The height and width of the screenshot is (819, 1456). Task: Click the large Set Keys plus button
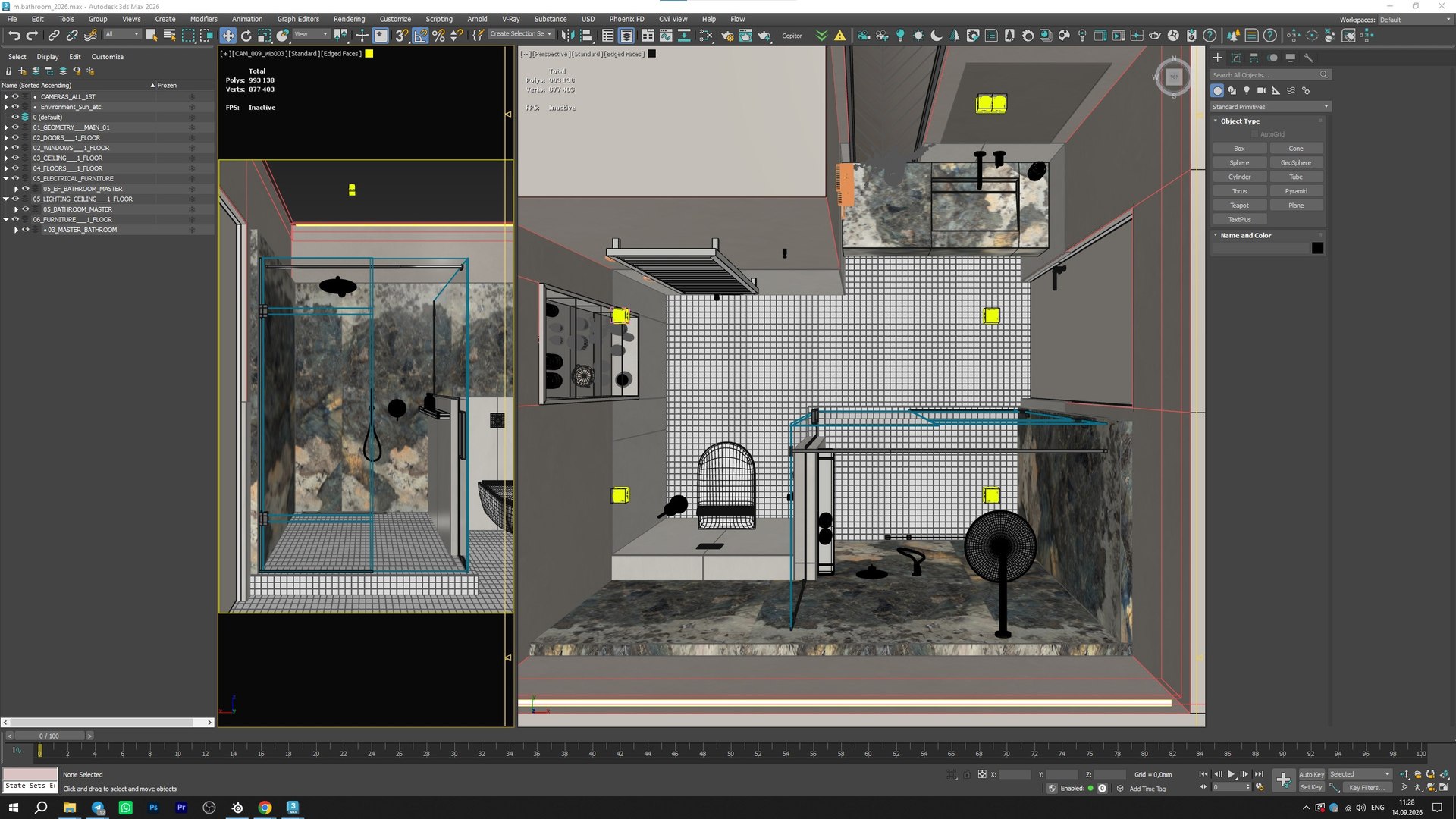(1283, 780)
